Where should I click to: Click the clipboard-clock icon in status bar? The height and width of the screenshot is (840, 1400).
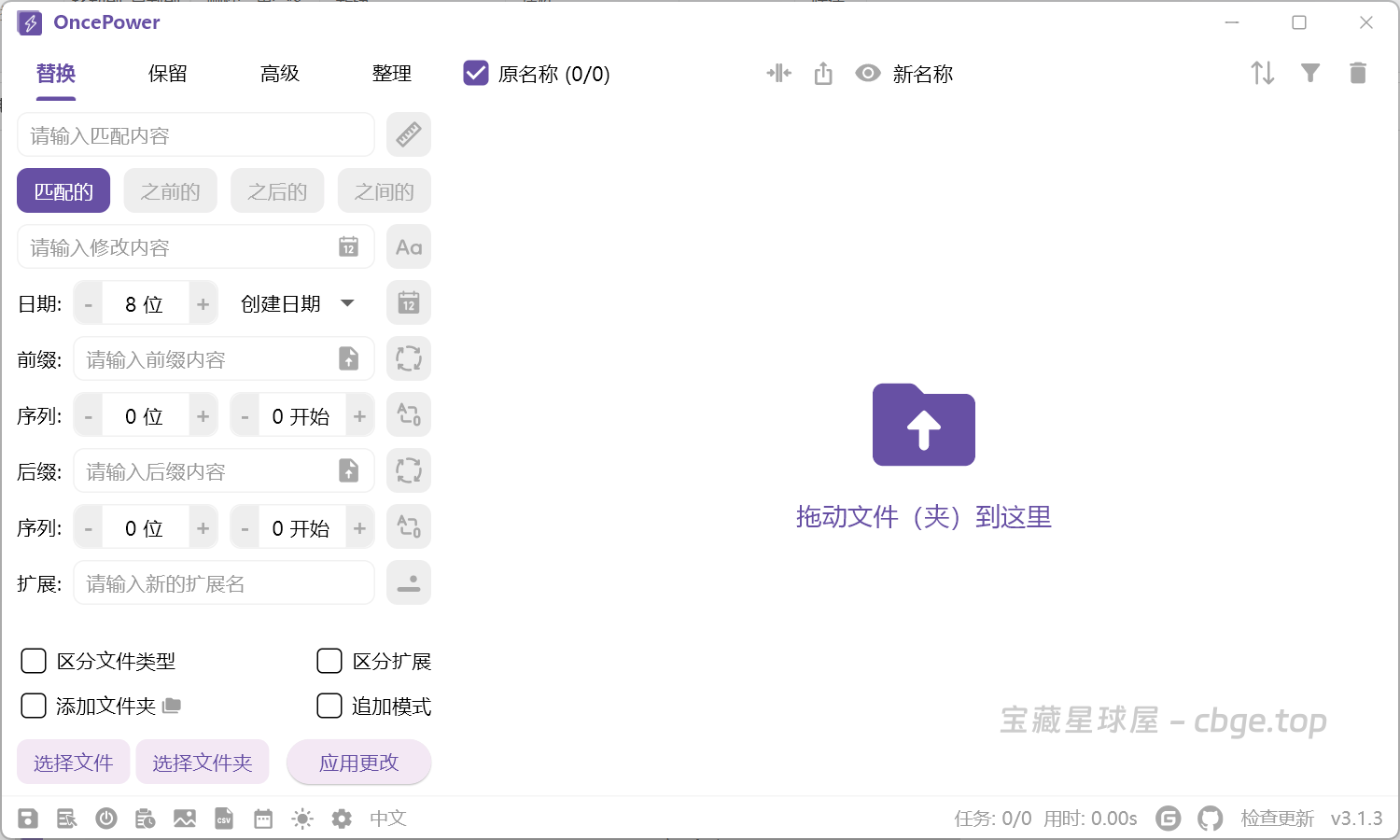tap(146, 819)
